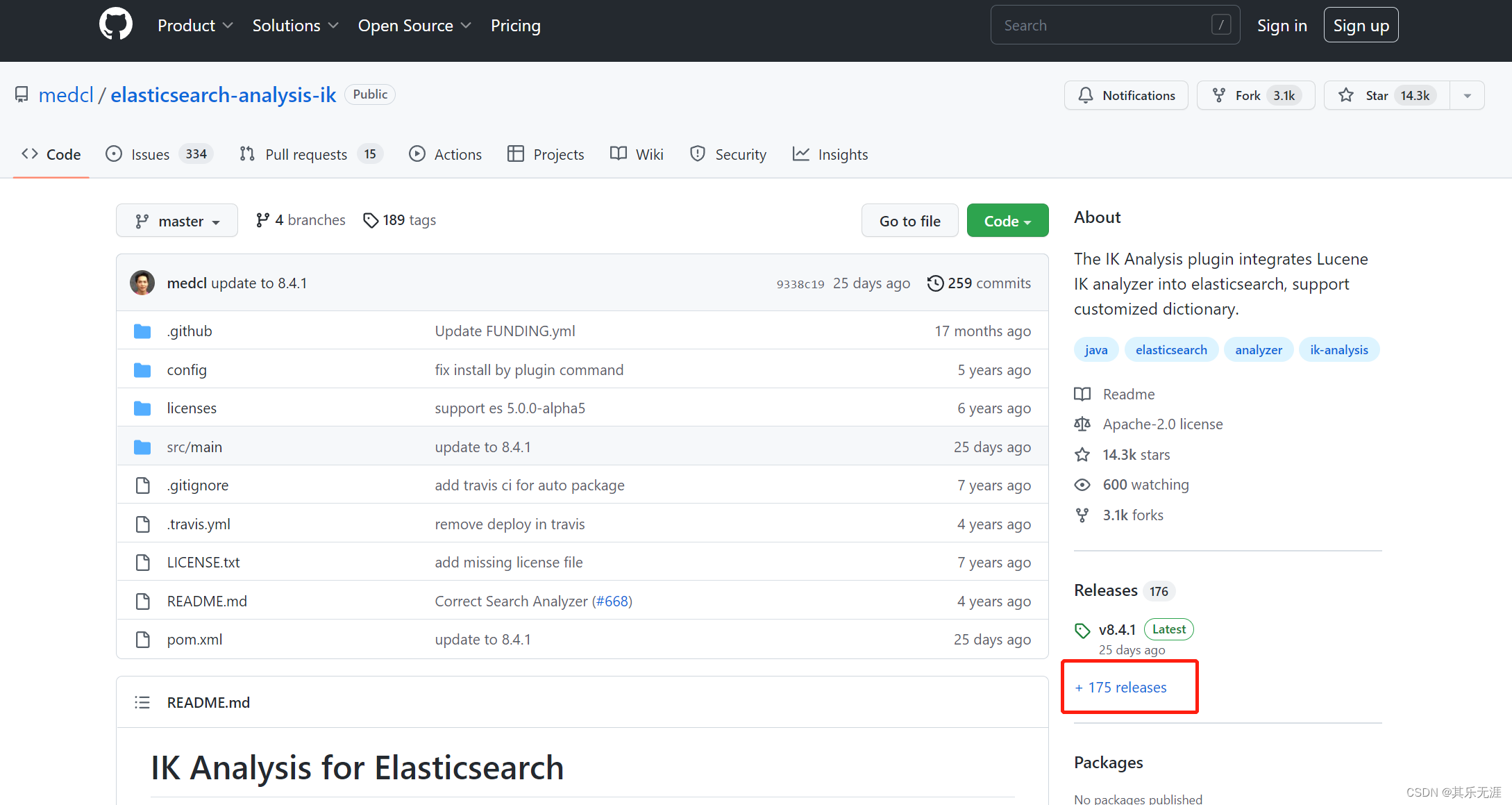The image size is (1512, 805).
Task: Open the Wiki tab
Action: pos(637,154)
